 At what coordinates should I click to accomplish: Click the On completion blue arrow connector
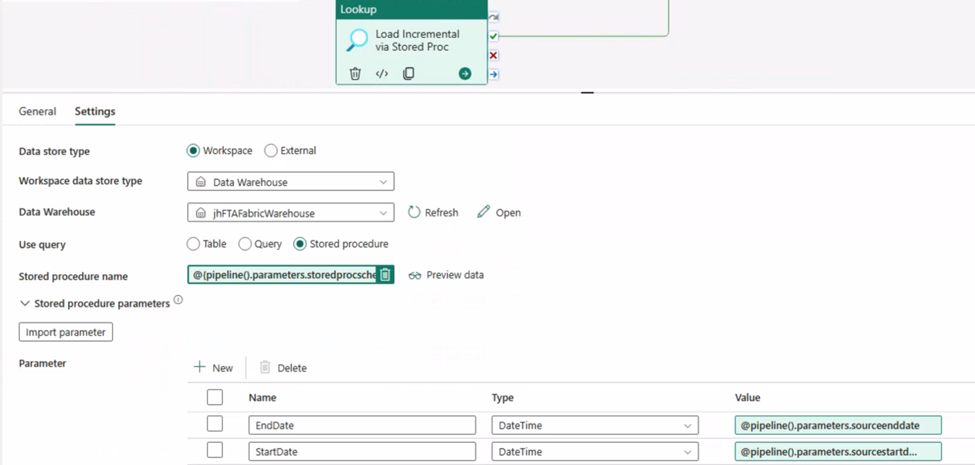pos(493,75)
